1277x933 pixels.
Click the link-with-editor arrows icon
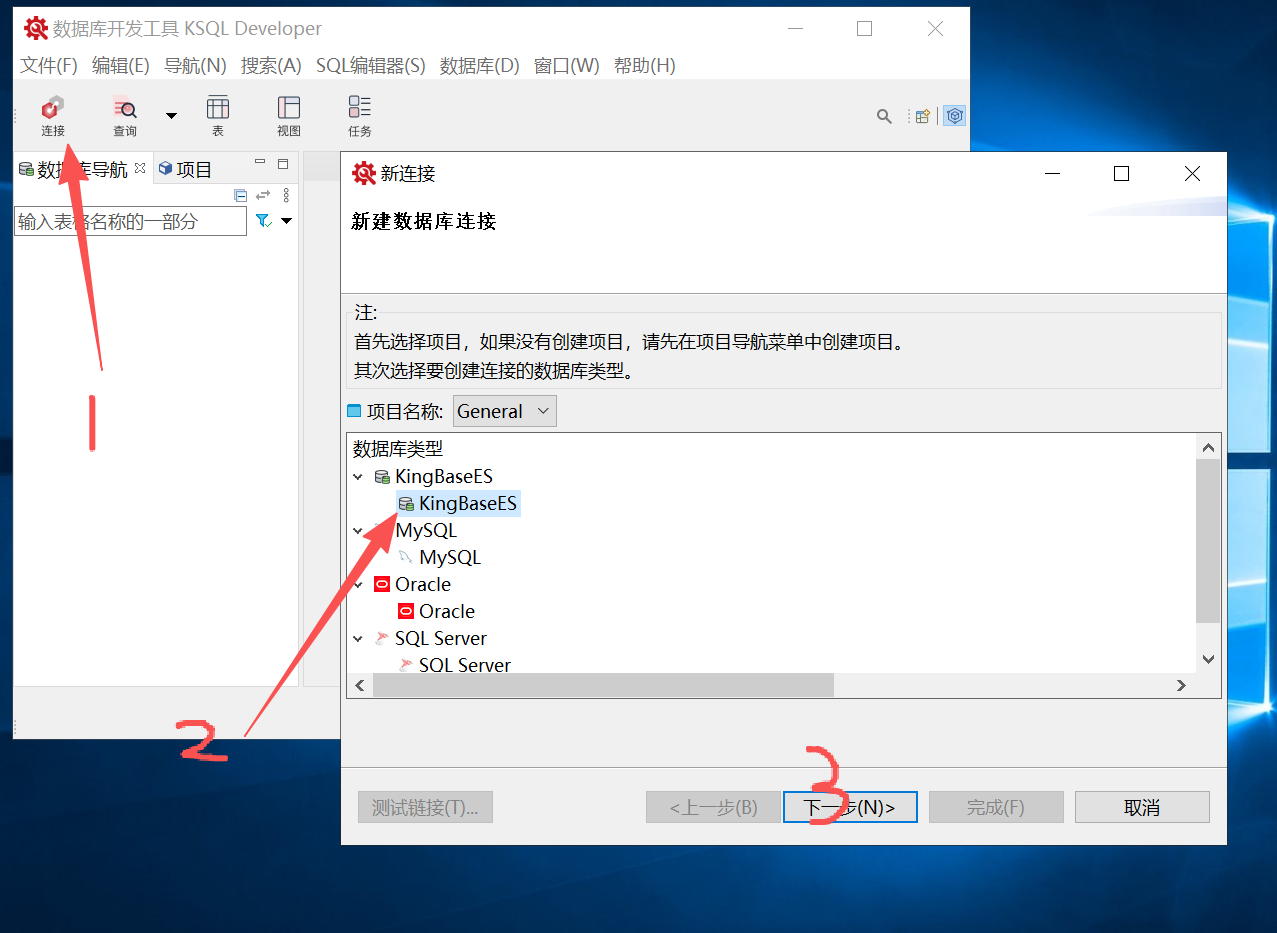point(263,195)
